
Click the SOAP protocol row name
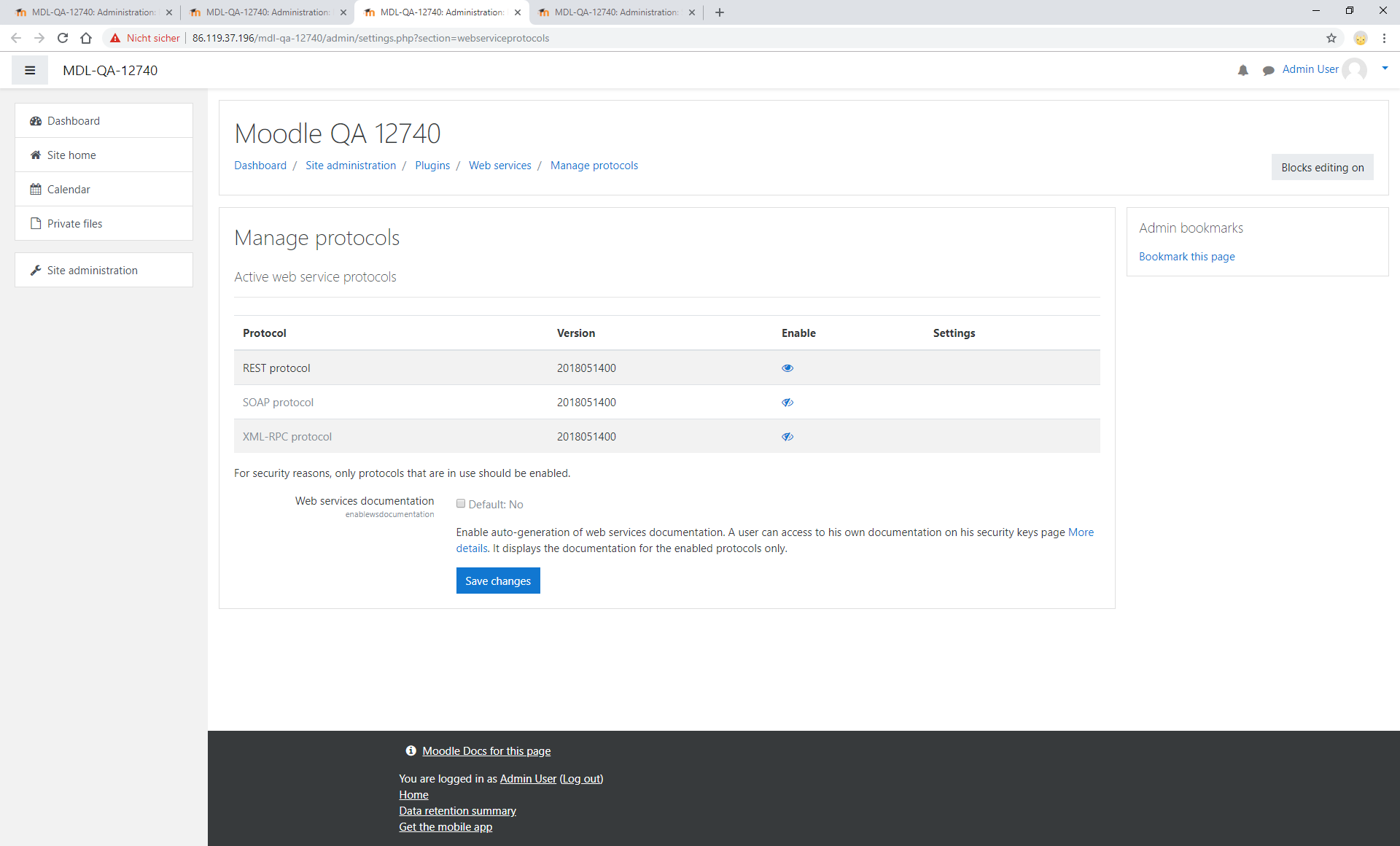[x=278, y=403]
